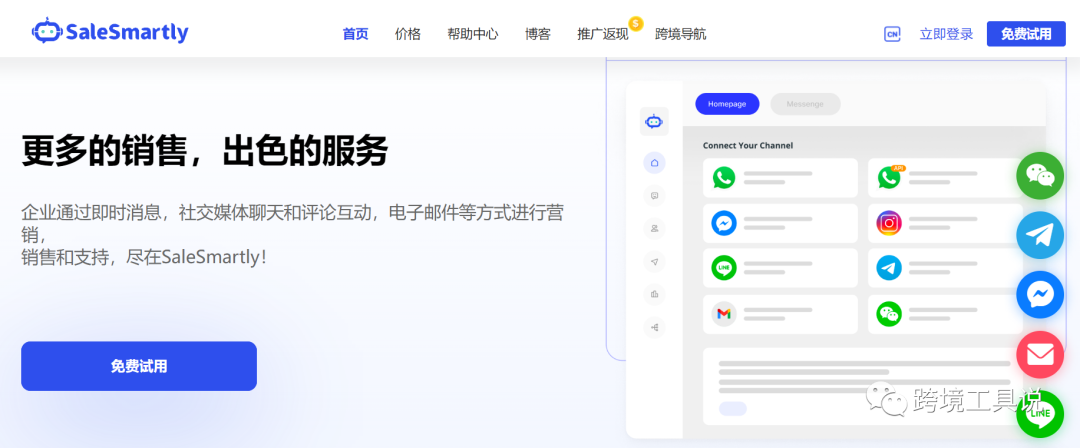Open floating WeChat contact button

1040,176
